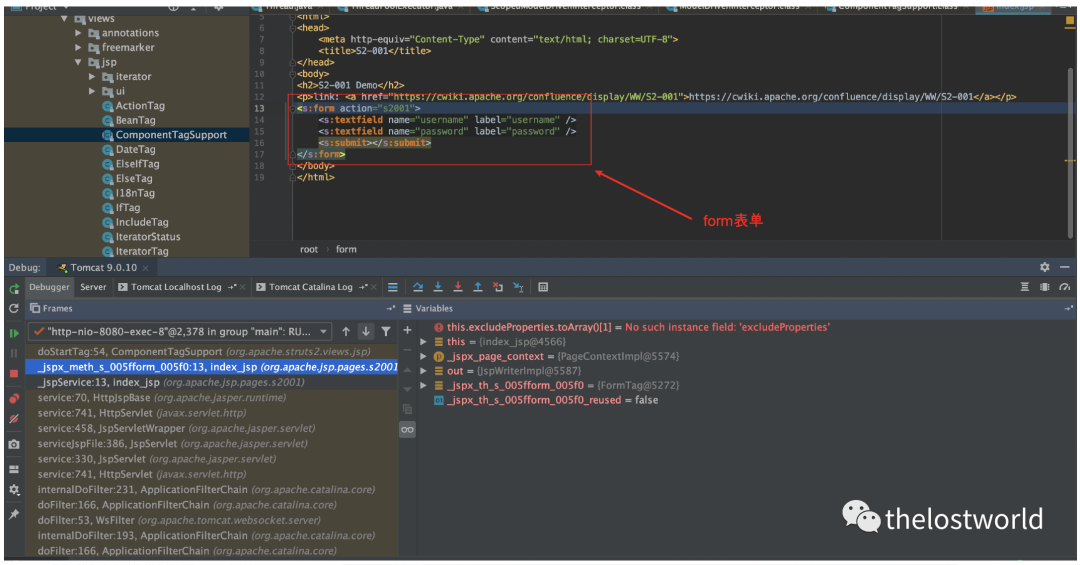Expand the freemarker folder
The height and width of the screenshot is (565, 1080).
click(80, 47)
